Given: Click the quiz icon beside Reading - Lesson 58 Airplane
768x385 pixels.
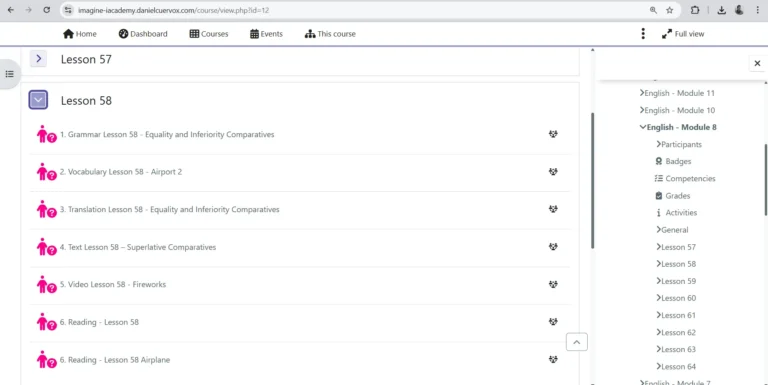Looking at the screenshot, I should (47, 360).
